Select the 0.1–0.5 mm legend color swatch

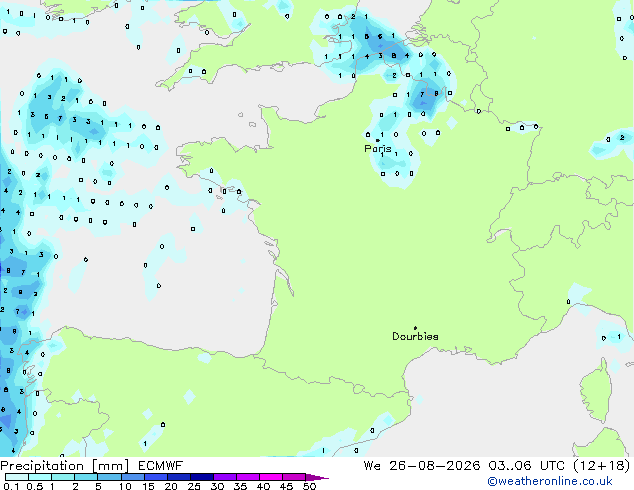coord(17,477)
